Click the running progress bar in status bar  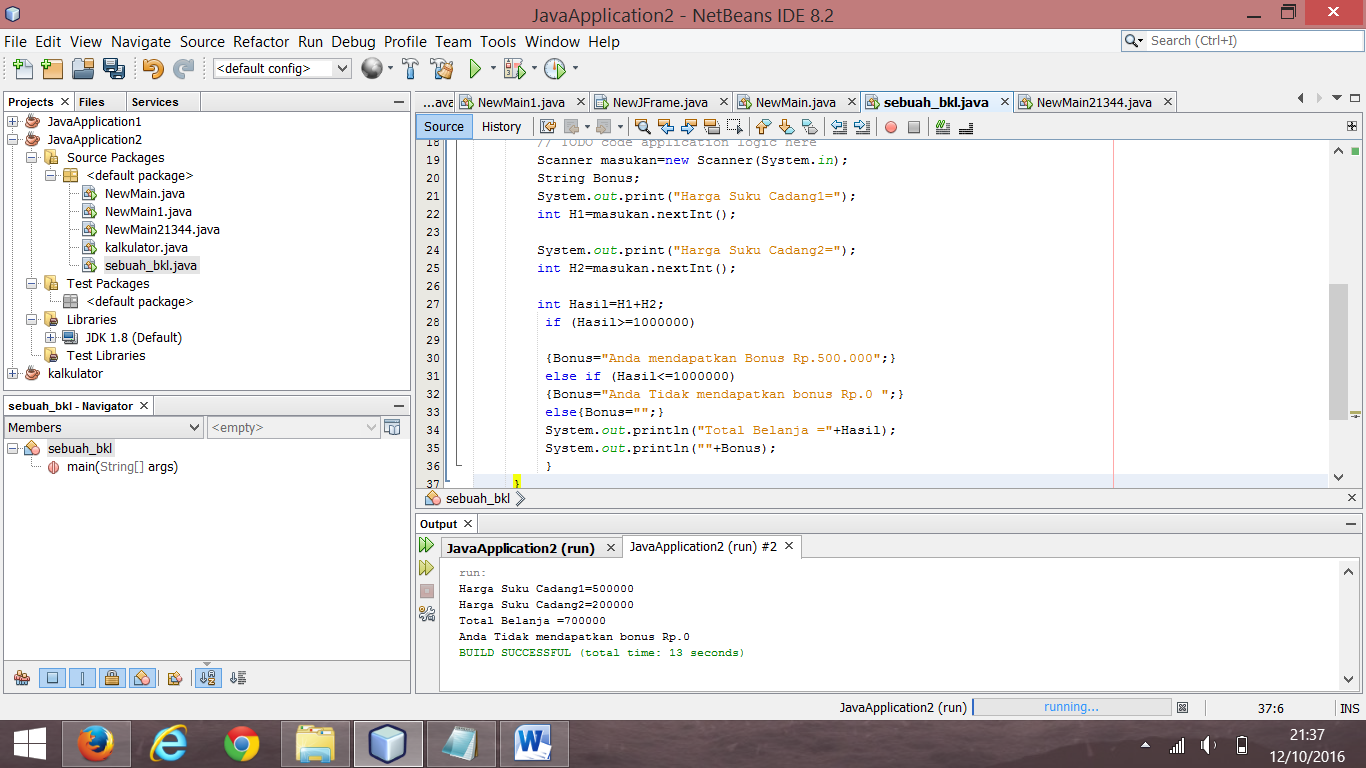tap(1071, 707)
